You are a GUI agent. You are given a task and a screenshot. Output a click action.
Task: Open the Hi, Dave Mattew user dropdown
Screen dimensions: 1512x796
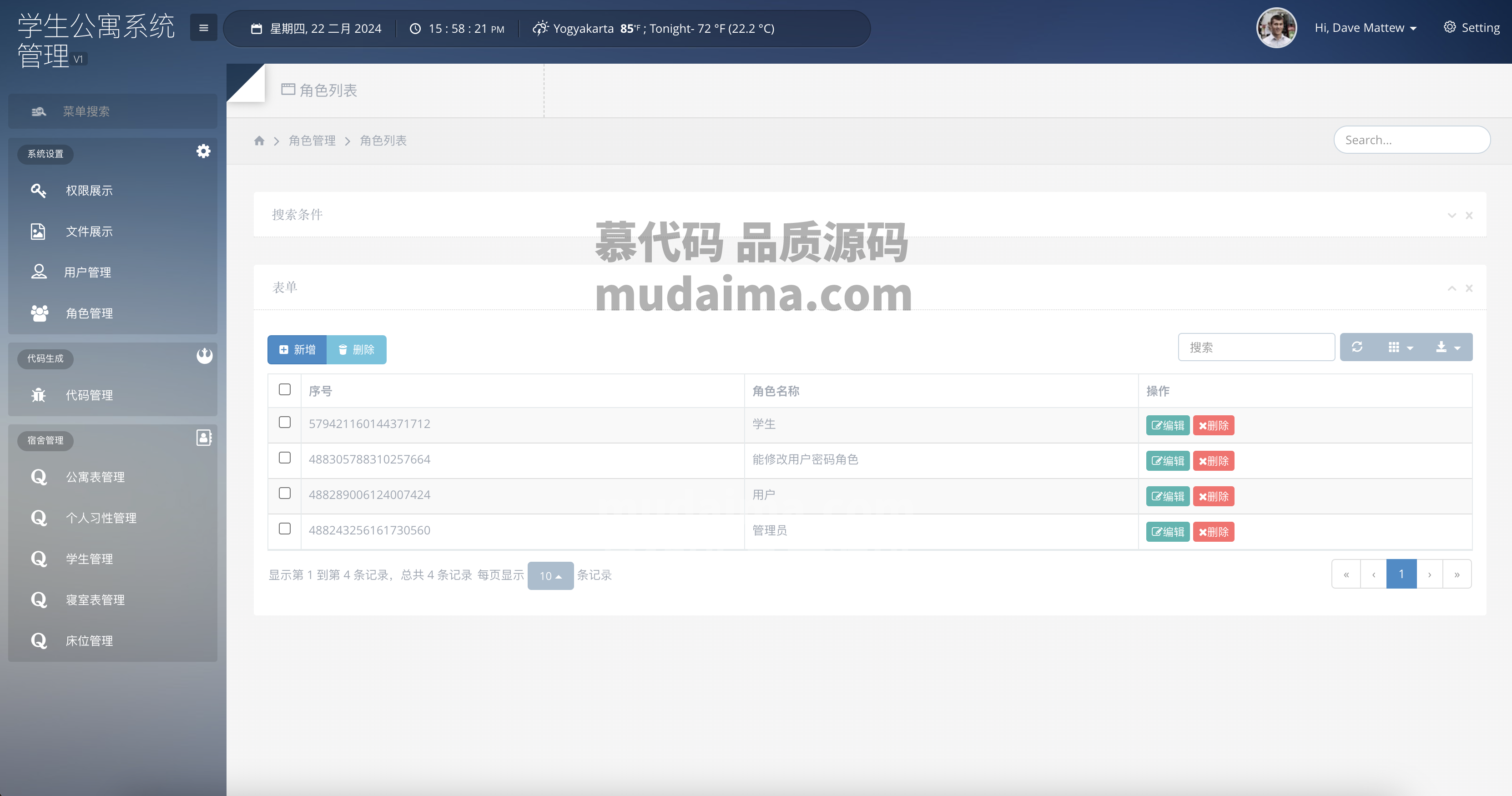point(1365,28)
